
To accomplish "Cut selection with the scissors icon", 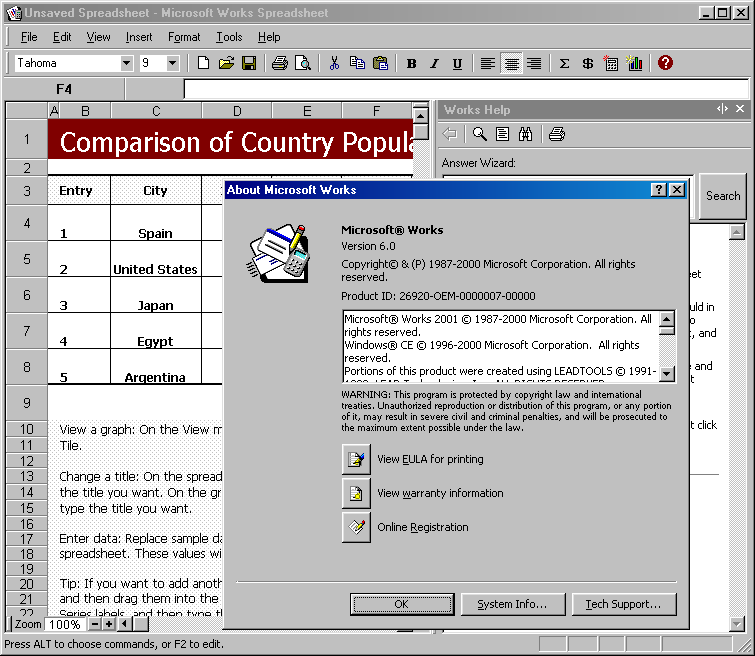I will 334,63.
